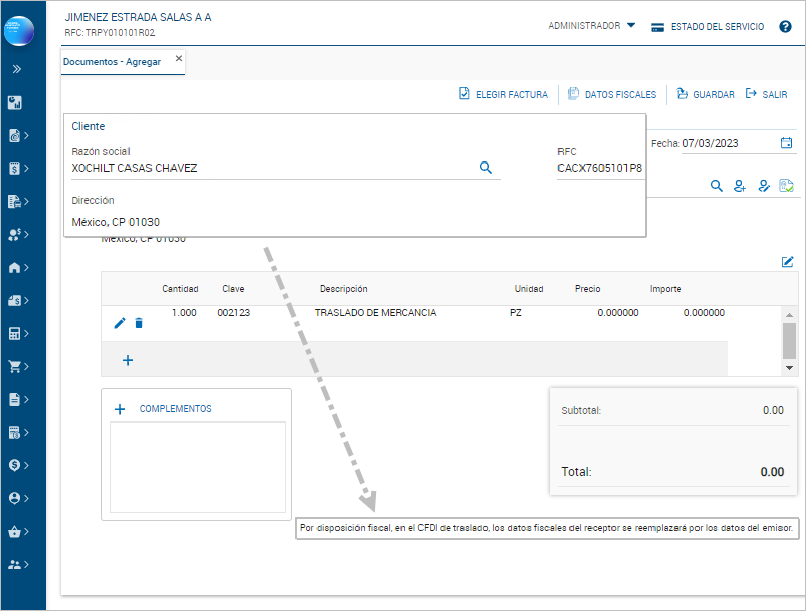Expand the sidebar with double chevron

(17, 69)
